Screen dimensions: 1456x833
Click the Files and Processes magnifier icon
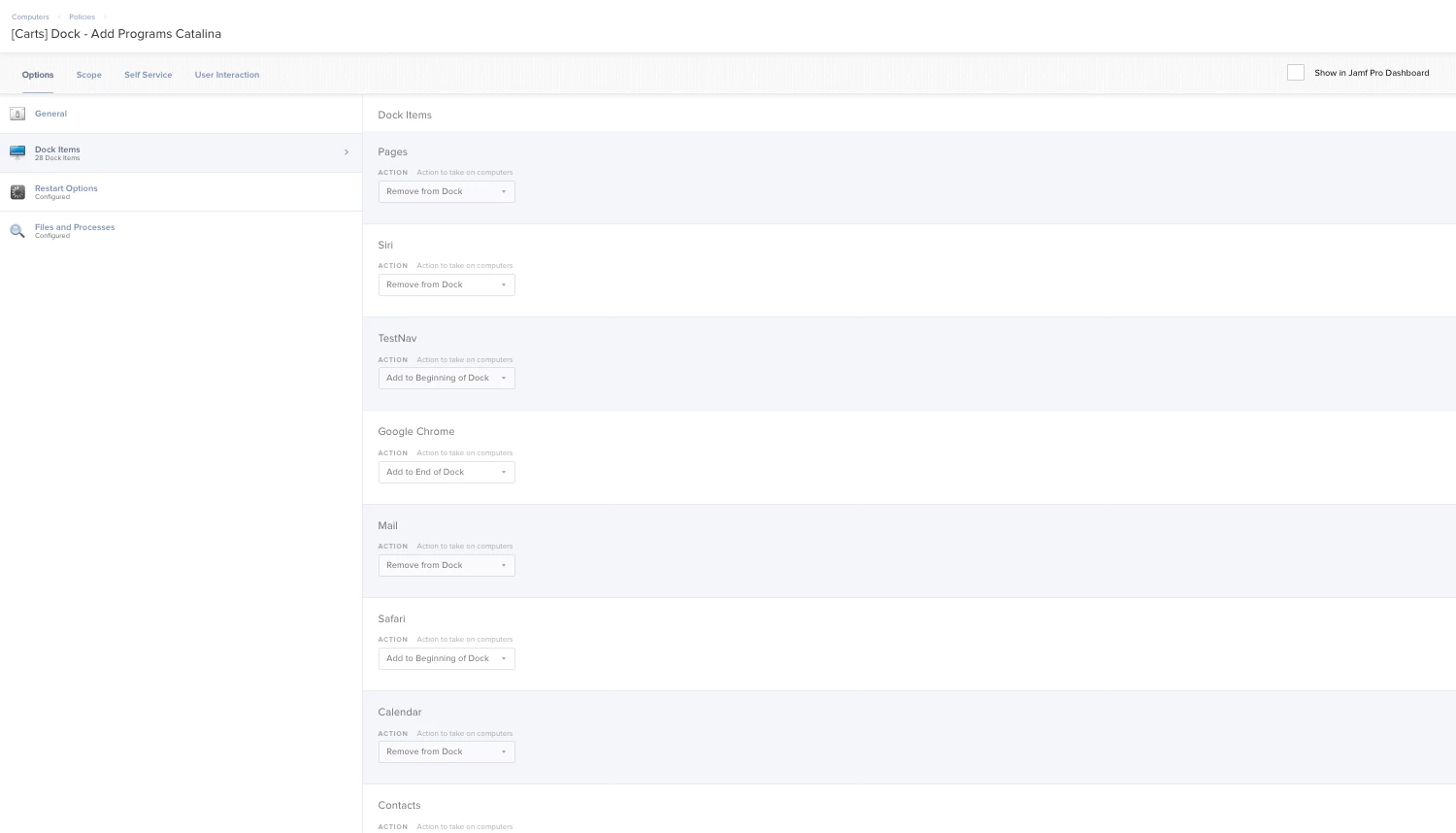[x=17, y=231]
